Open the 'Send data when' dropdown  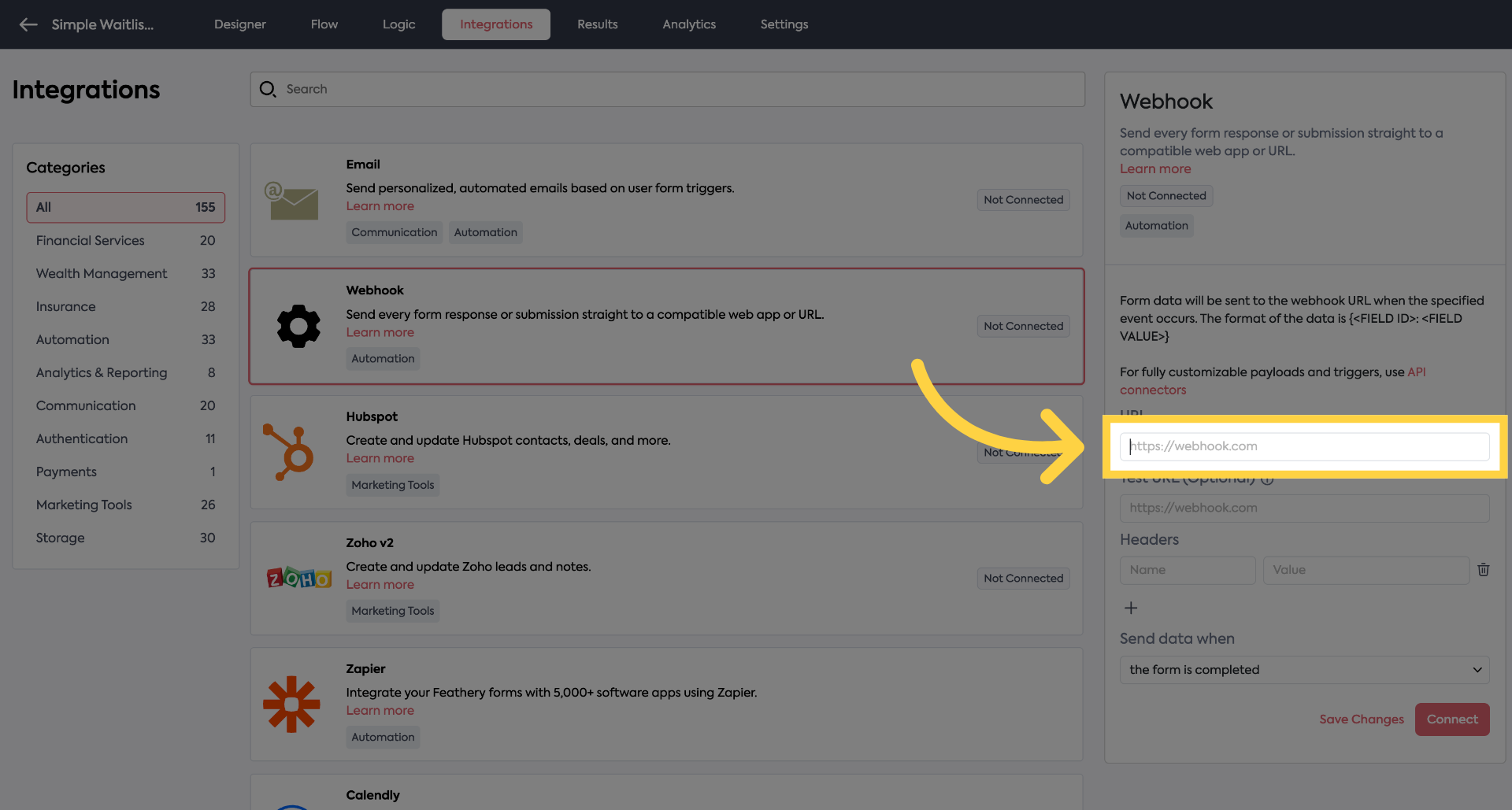coord(1304,670)
